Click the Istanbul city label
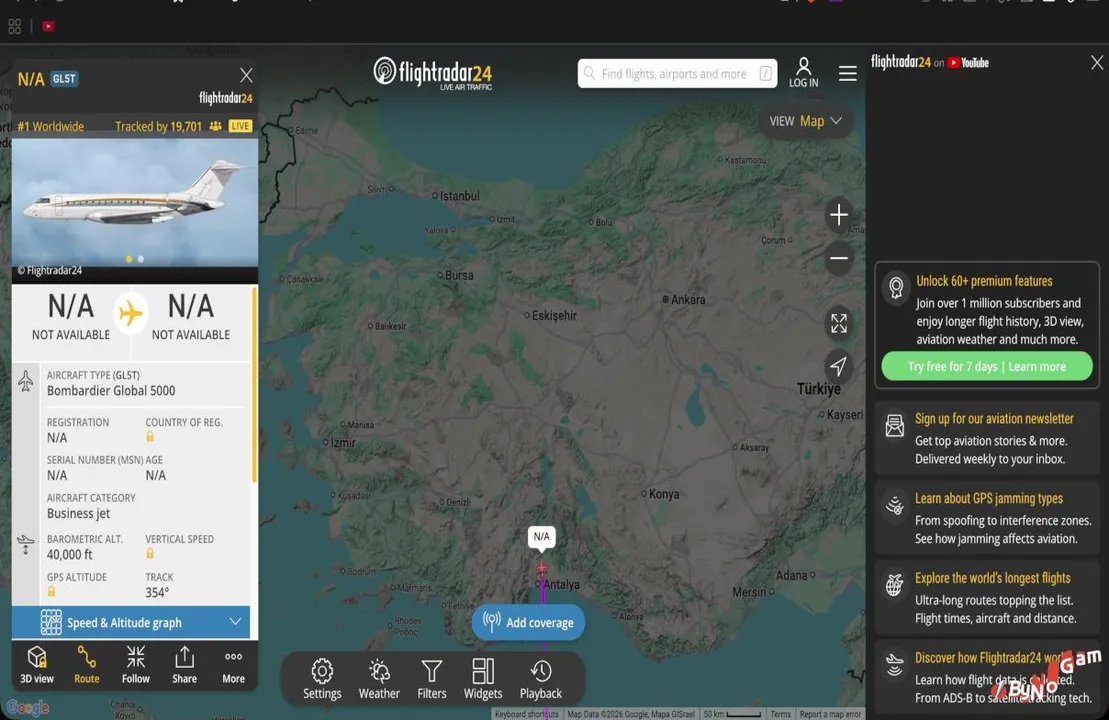 click(460, 196)
